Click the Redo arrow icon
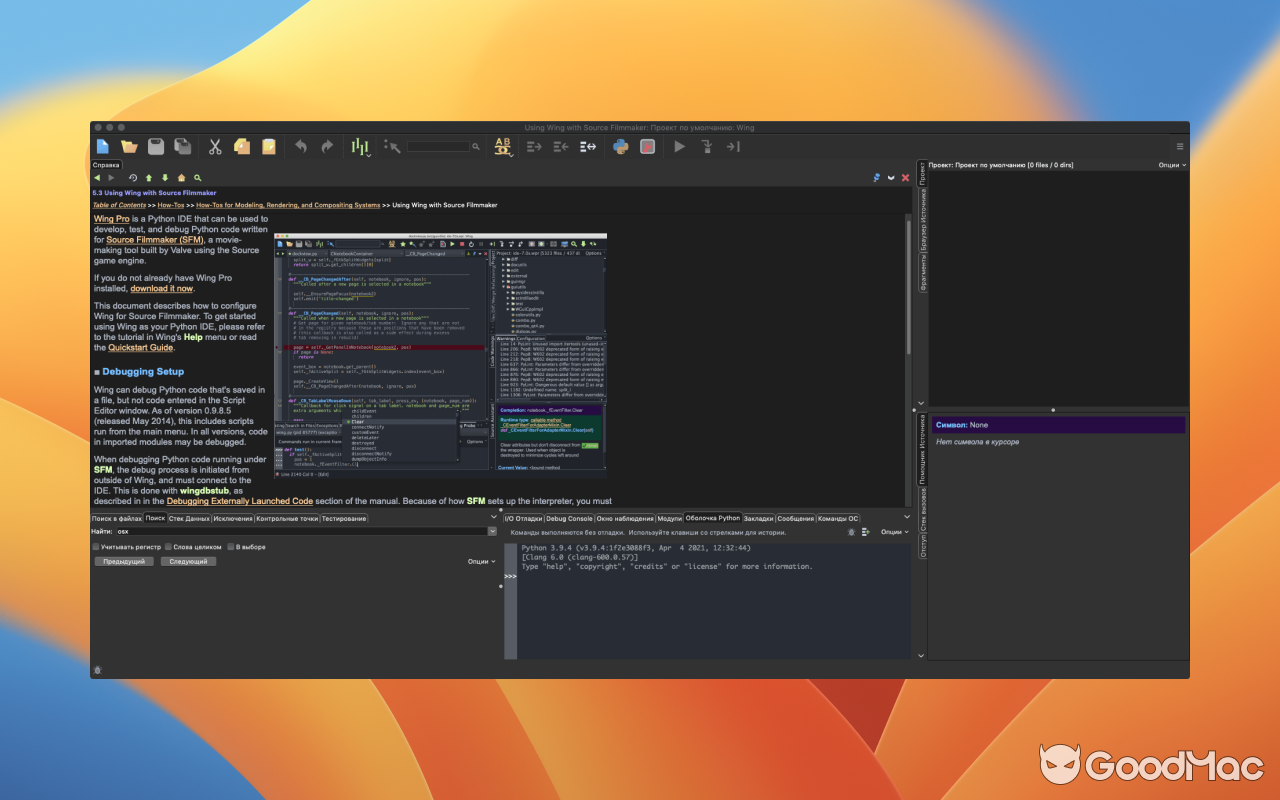The image size is (1280, 800). click(328, 147)
